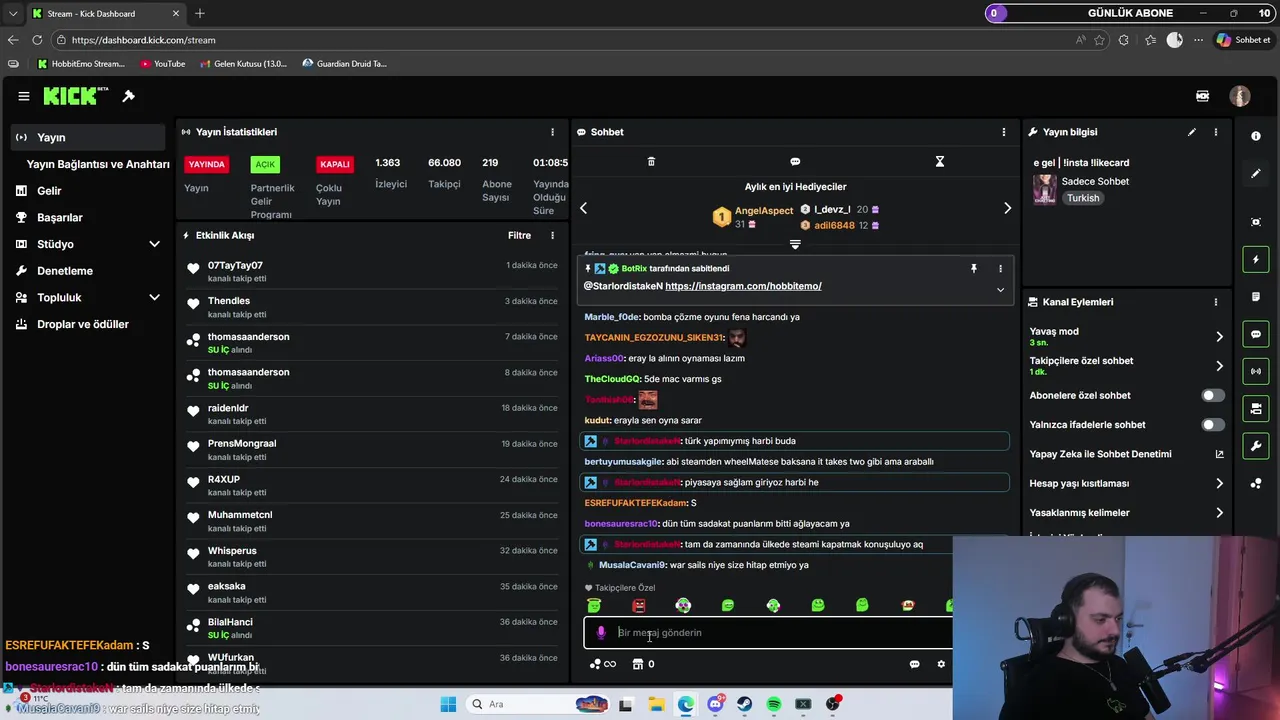Click the screen capture icon in right sidebar
This screenshot has width=1280, height=720.
[1256, 222]
